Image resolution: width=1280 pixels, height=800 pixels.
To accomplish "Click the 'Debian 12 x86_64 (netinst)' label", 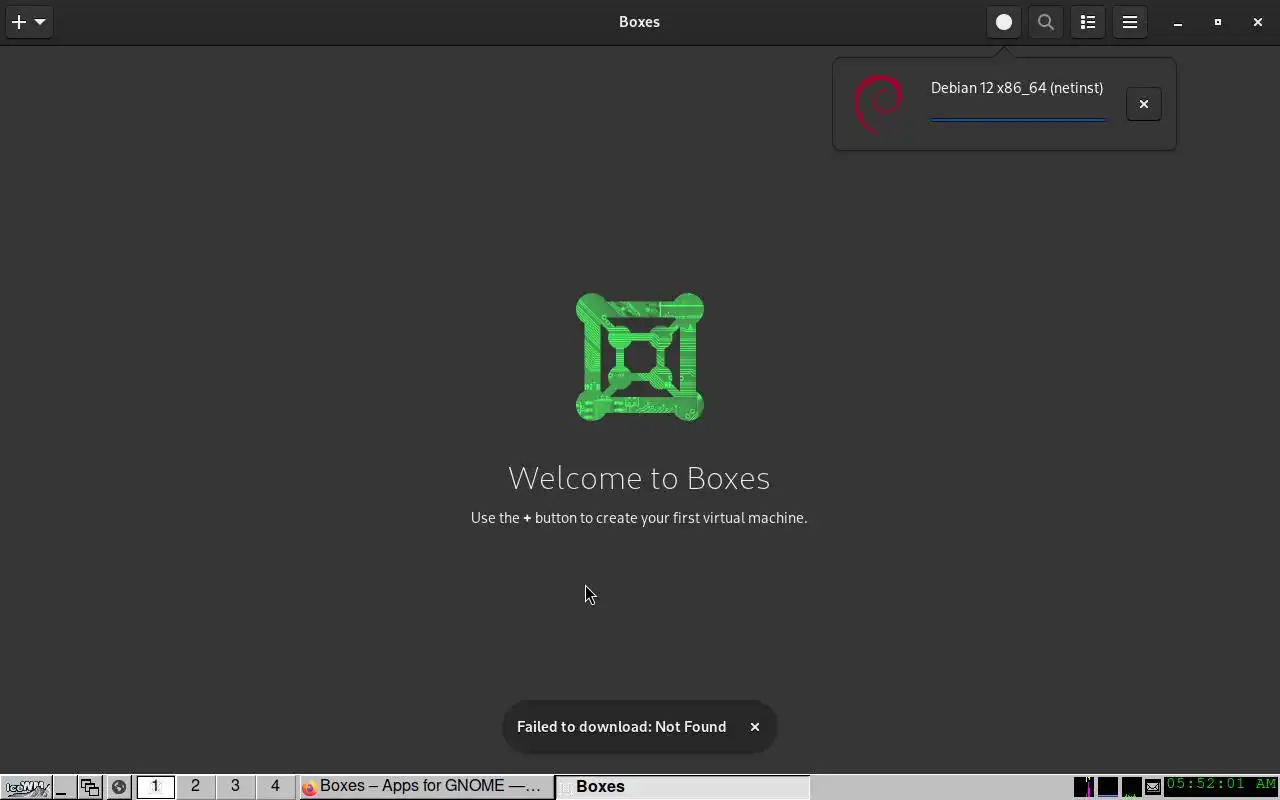I will pyautogui.click(x=1017, y=88).
